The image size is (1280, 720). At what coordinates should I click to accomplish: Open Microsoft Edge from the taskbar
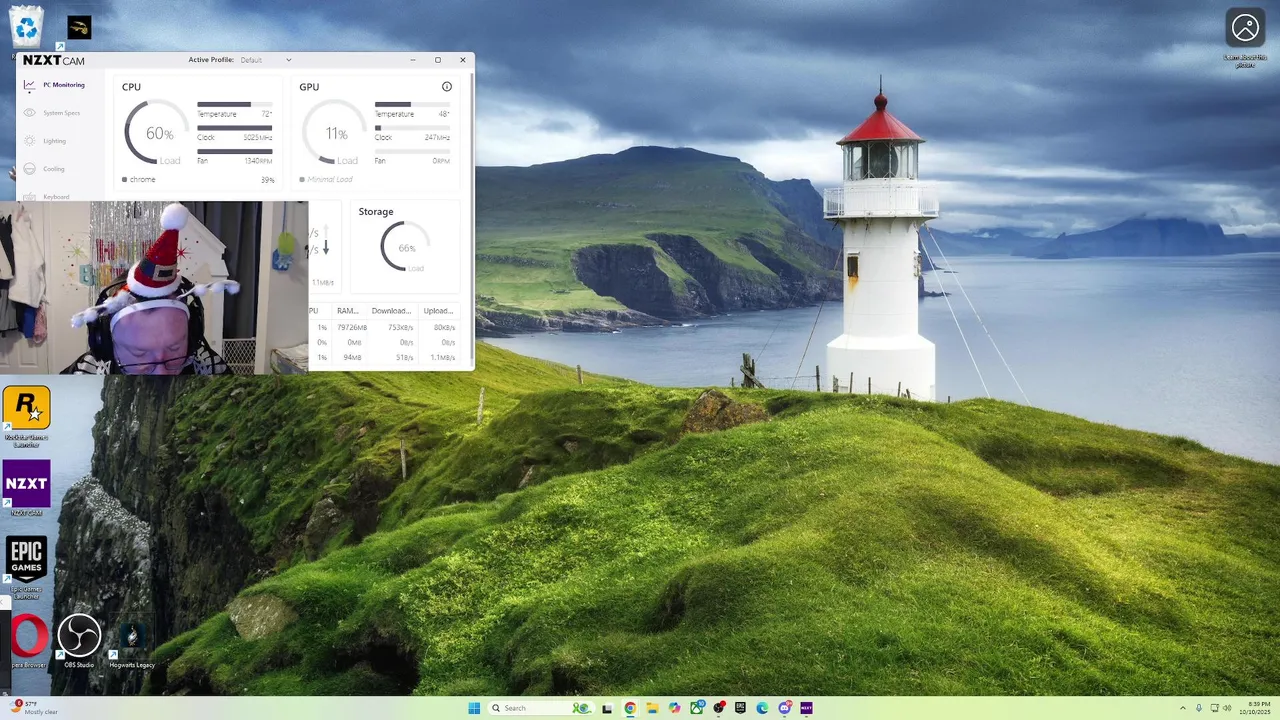(763, 708)
